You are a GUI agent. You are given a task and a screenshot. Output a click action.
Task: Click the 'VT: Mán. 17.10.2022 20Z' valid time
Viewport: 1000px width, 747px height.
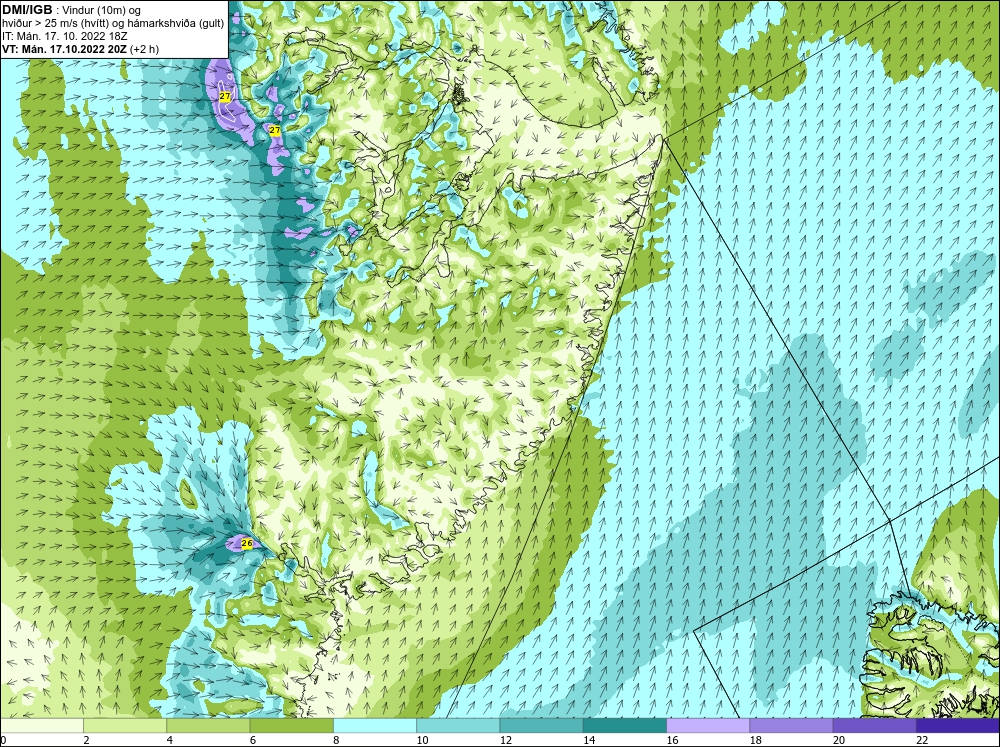tap(65, 49)
